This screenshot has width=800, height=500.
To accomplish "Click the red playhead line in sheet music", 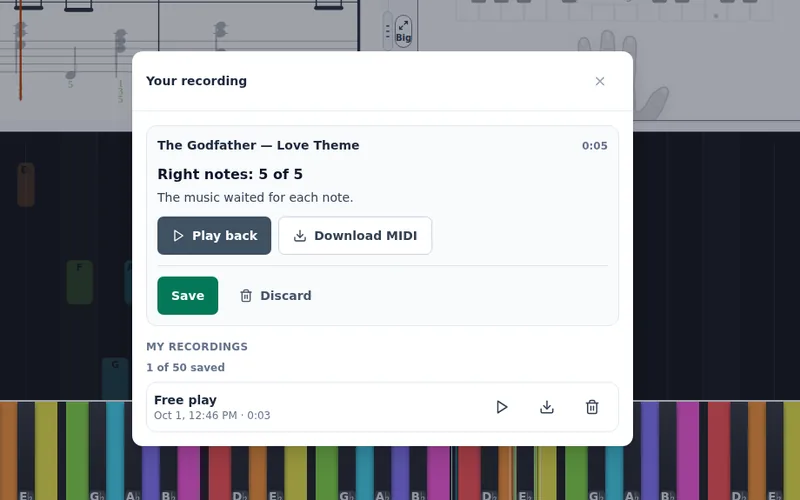I will [x=20, y=51].
